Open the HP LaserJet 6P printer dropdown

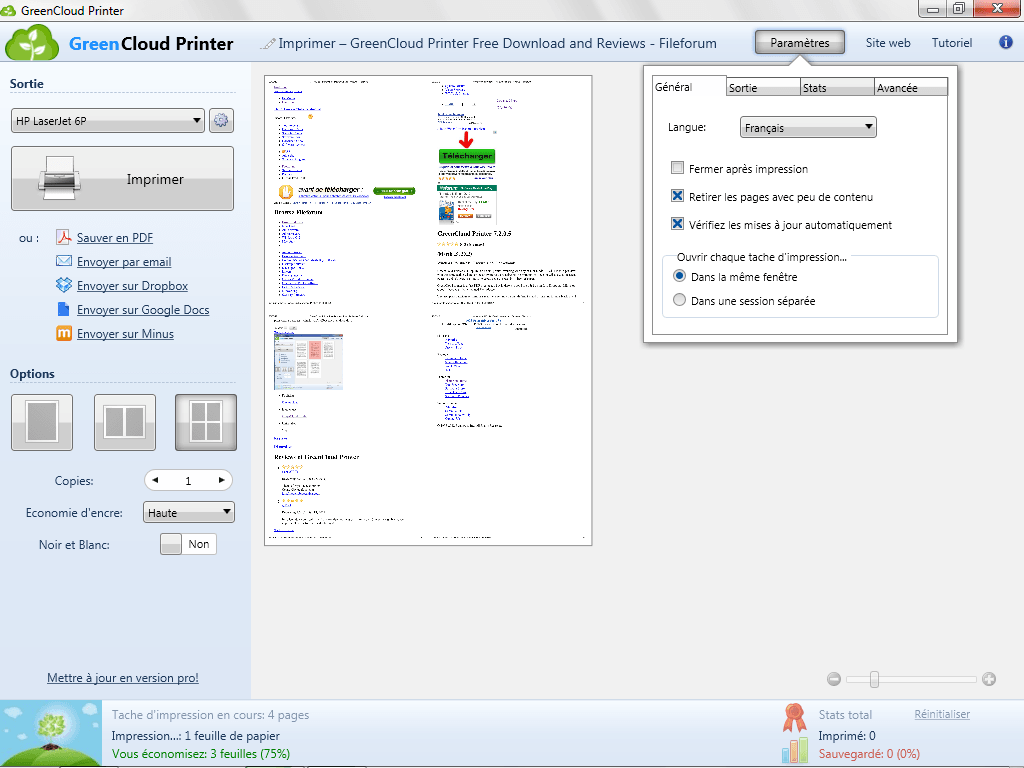[x=108, y=121]
